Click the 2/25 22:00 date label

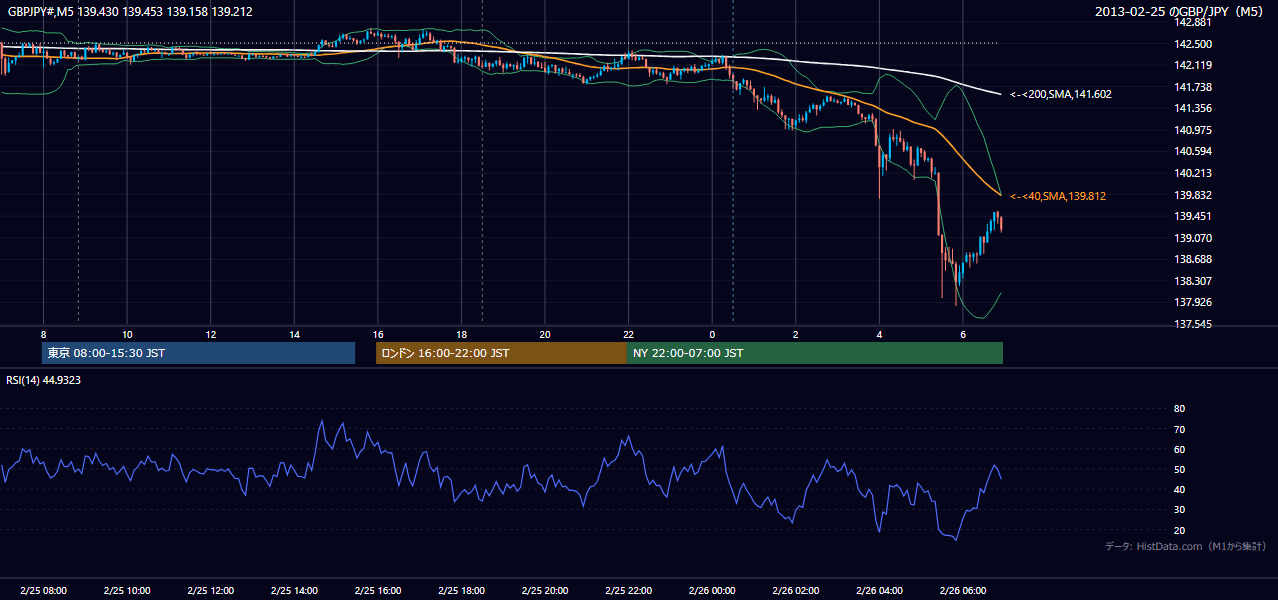[628, 590]
